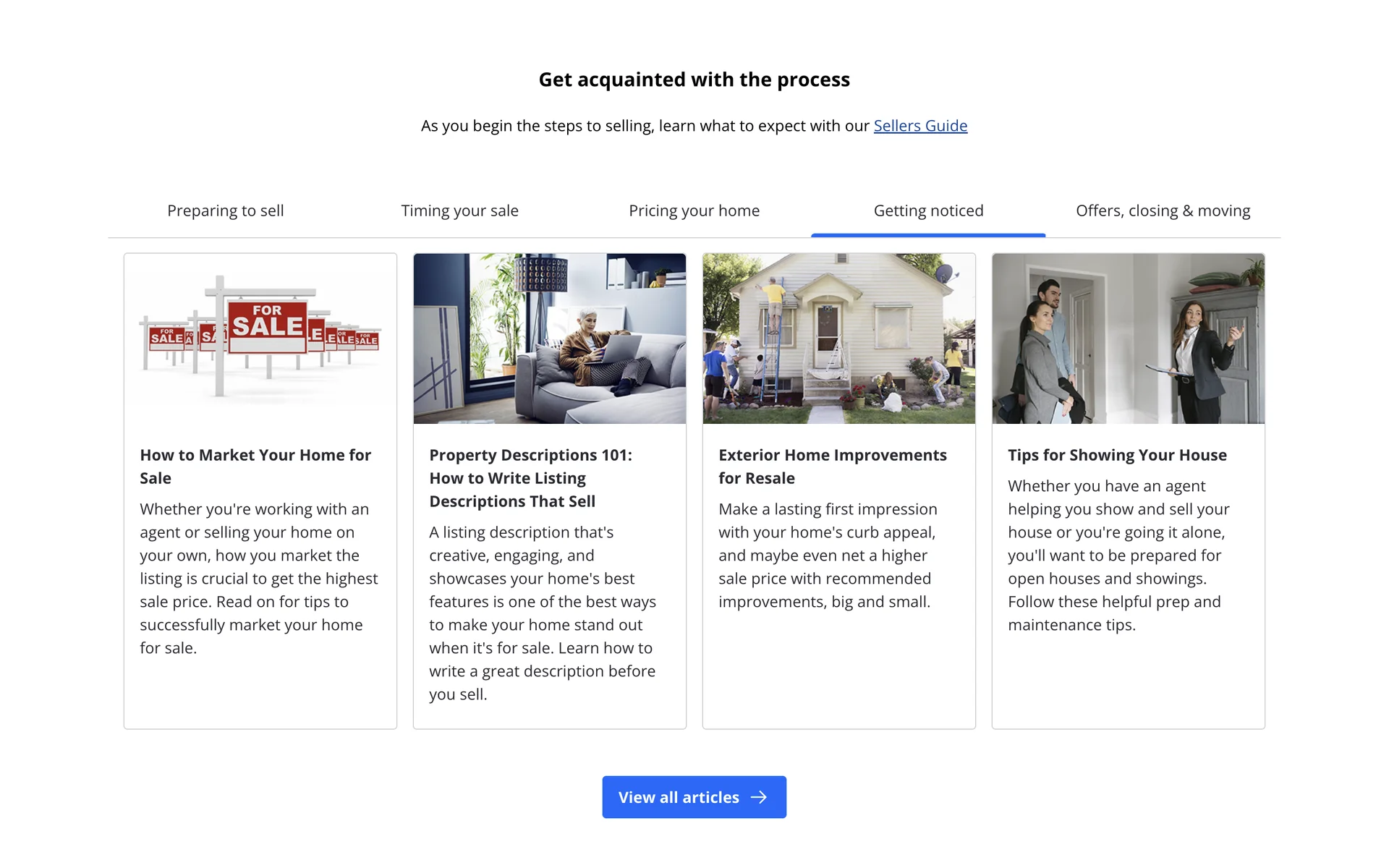The height and width of the screenshot is (868, 1389).
Task: Click the marketing article description text
Action: 259,579
